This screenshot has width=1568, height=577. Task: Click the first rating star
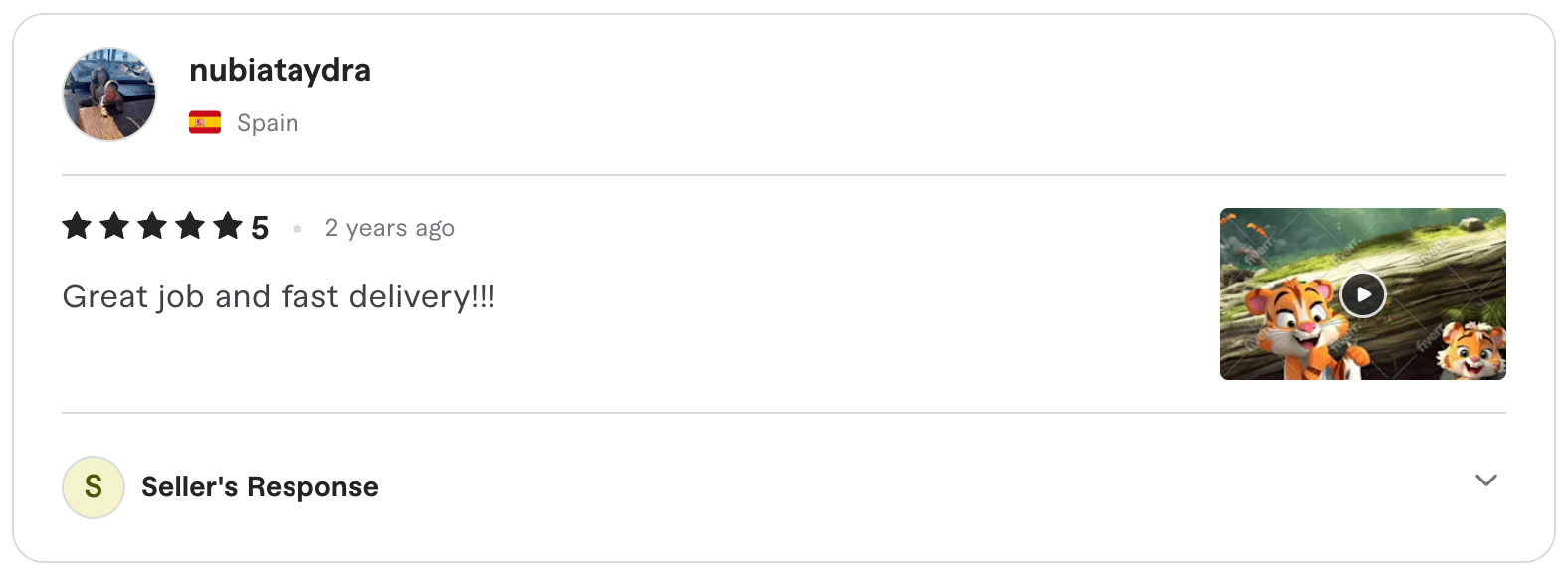click(x=77, y=226)
